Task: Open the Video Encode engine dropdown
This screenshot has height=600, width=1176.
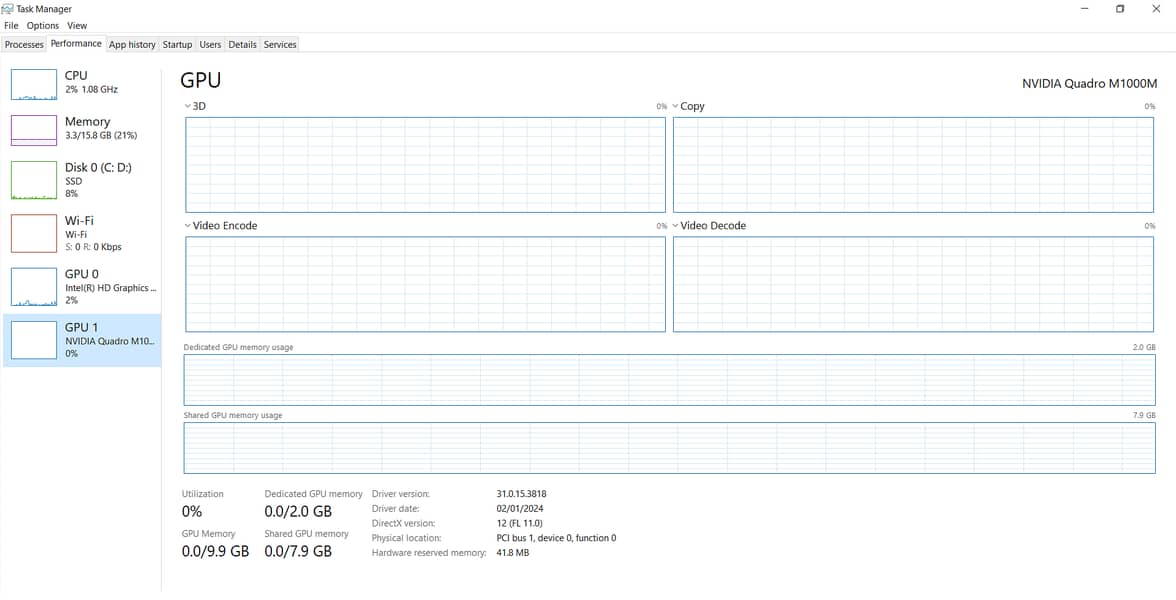Action: click(188, 226)
